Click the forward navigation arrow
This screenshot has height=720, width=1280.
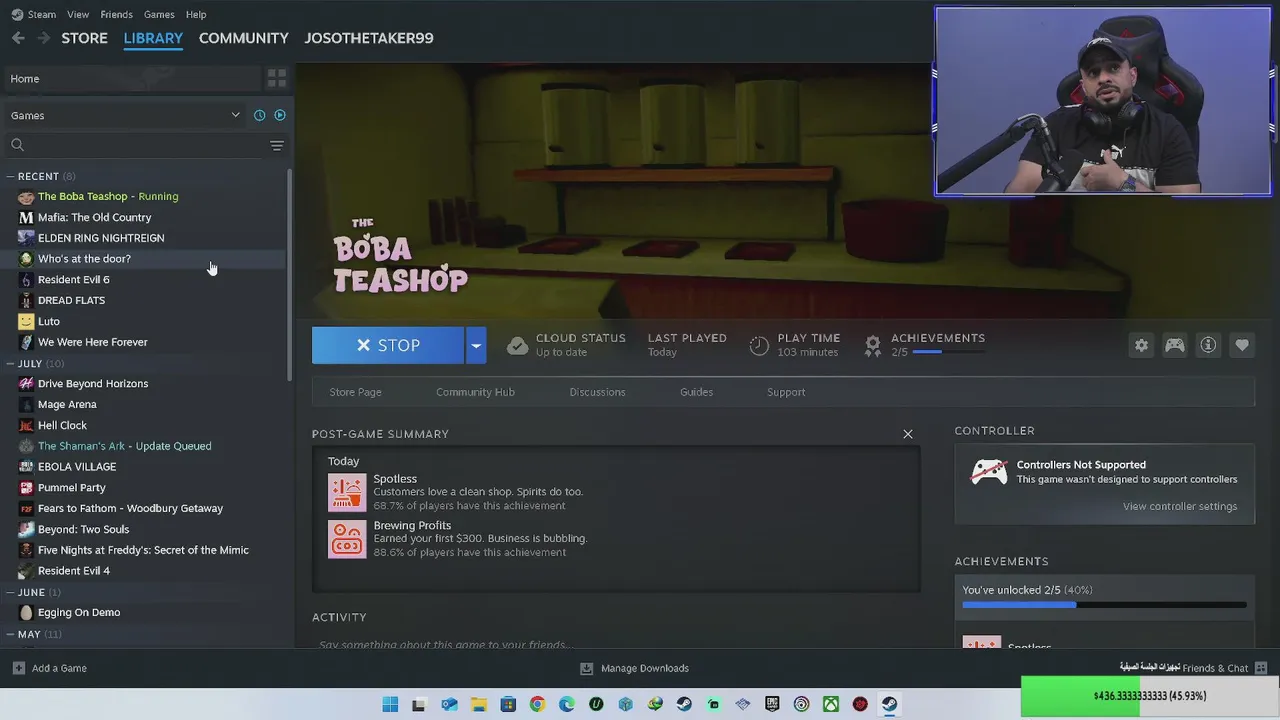43,38
